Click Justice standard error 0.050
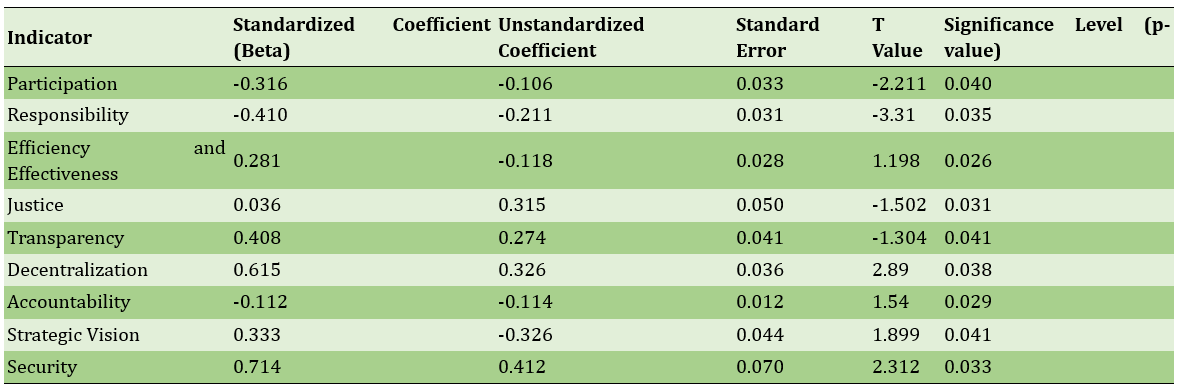1178x387 pixels. coord(760,205)
